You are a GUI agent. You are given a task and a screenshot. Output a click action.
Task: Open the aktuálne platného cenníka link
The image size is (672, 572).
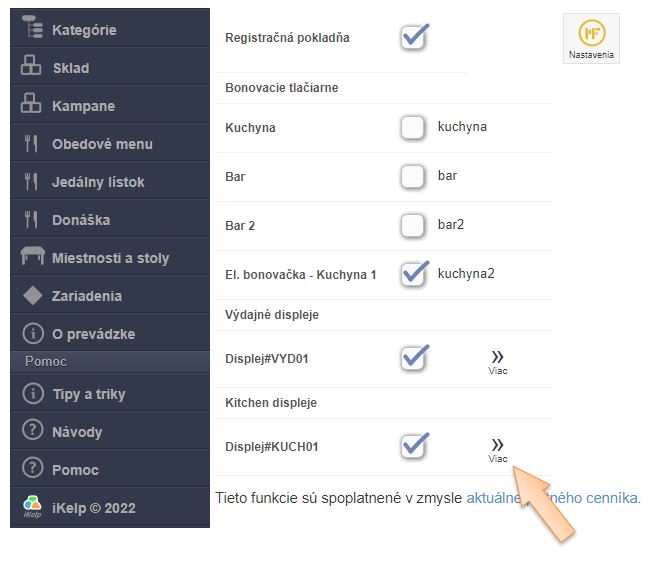coord(553,497)
